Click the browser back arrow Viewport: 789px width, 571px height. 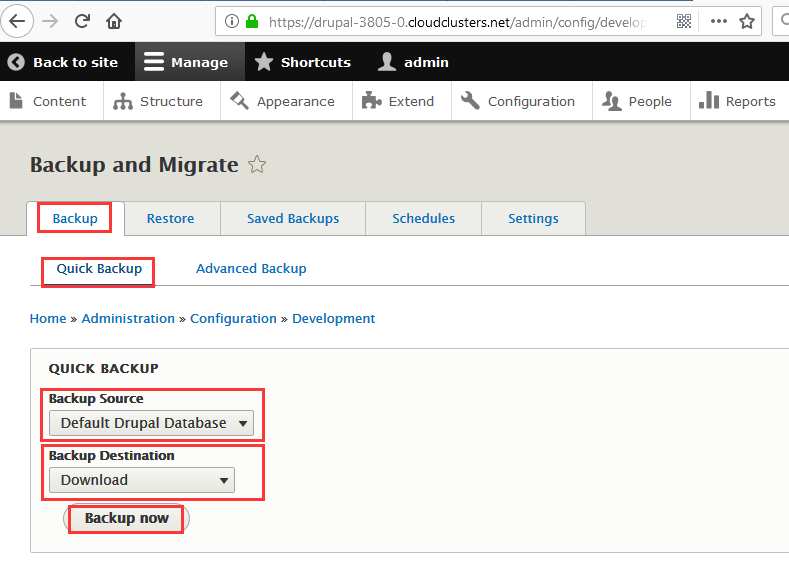(19, 21)
